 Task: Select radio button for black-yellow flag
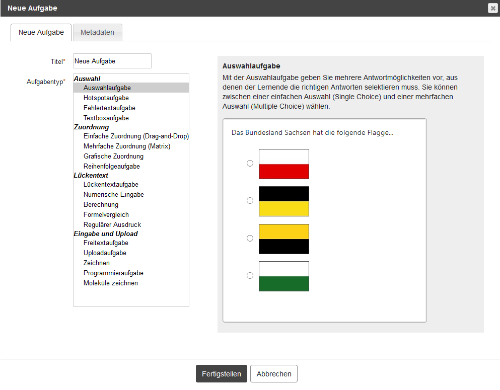point(250,201)
